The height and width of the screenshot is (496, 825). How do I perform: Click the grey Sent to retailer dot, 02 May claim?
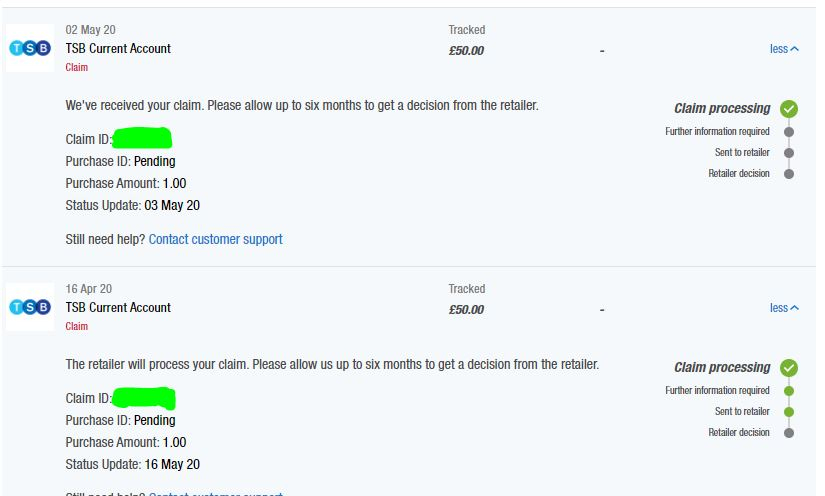[x=789, y=153]
